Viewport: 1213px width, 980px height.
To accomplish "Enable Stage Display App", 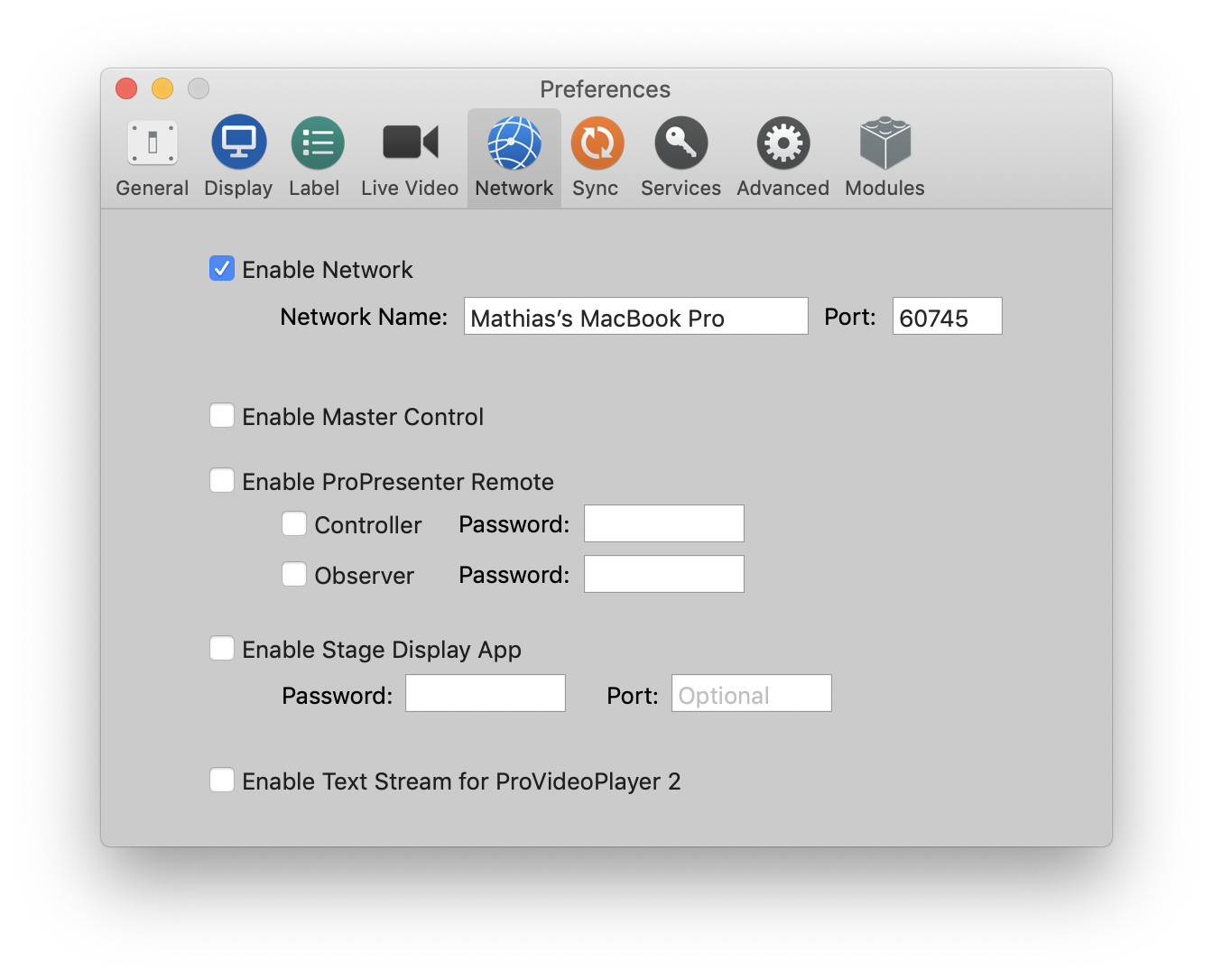I will [x=221, y=648].
